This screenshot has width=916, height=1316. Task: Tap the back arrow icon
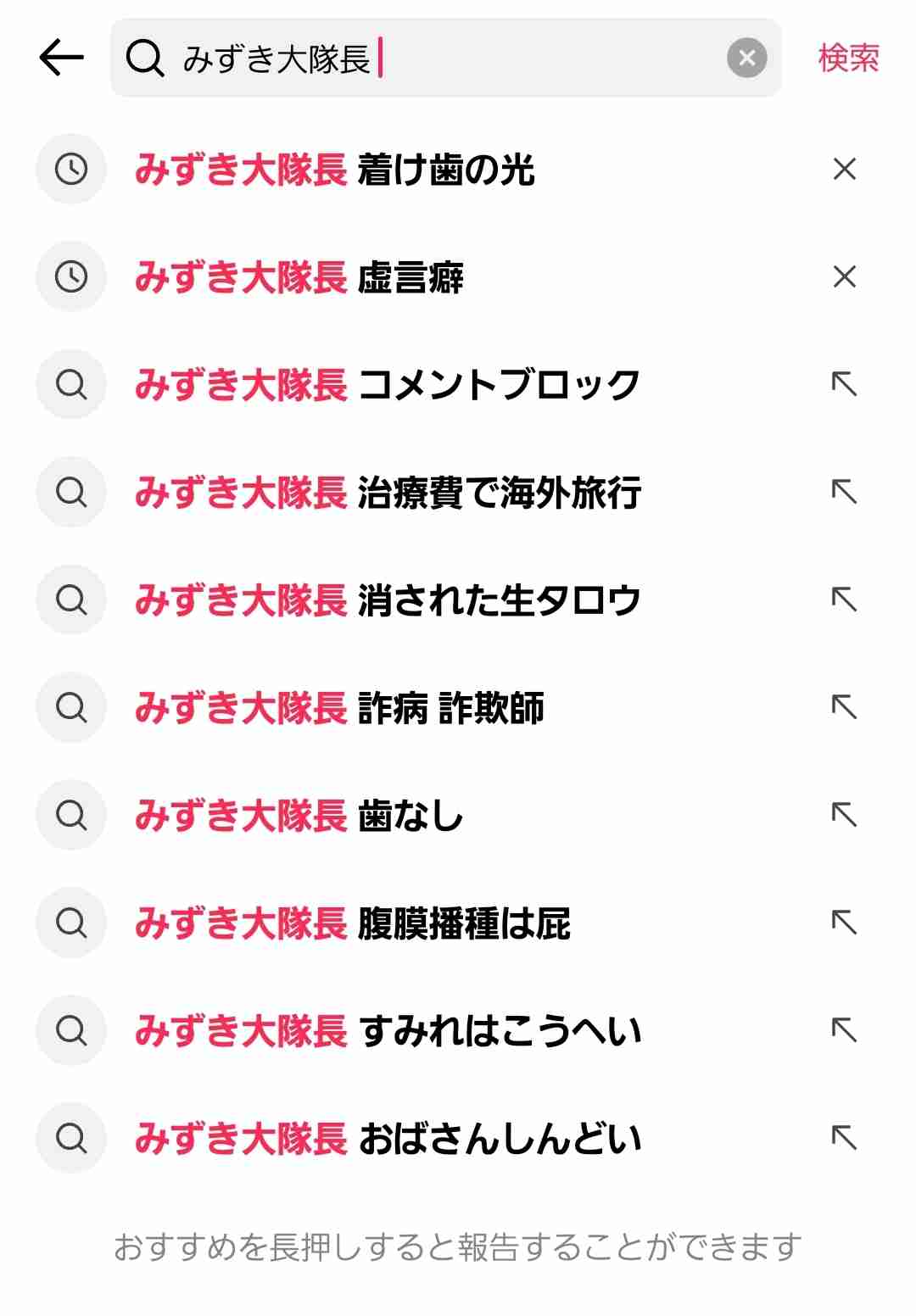(61, 58)
